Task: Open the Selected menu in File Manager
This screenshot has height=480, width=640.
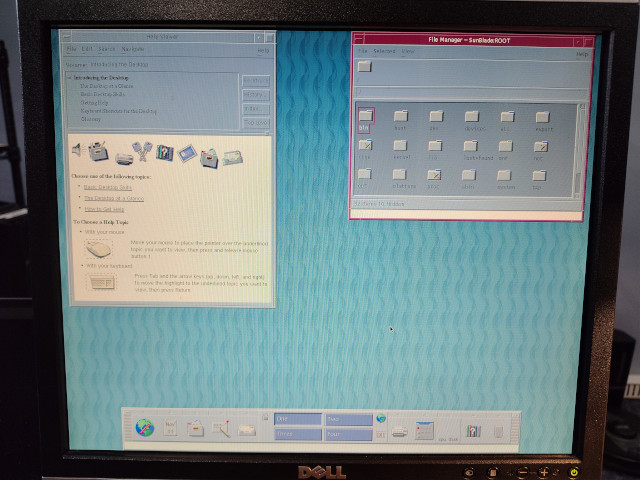Action: tap(382, 51)
